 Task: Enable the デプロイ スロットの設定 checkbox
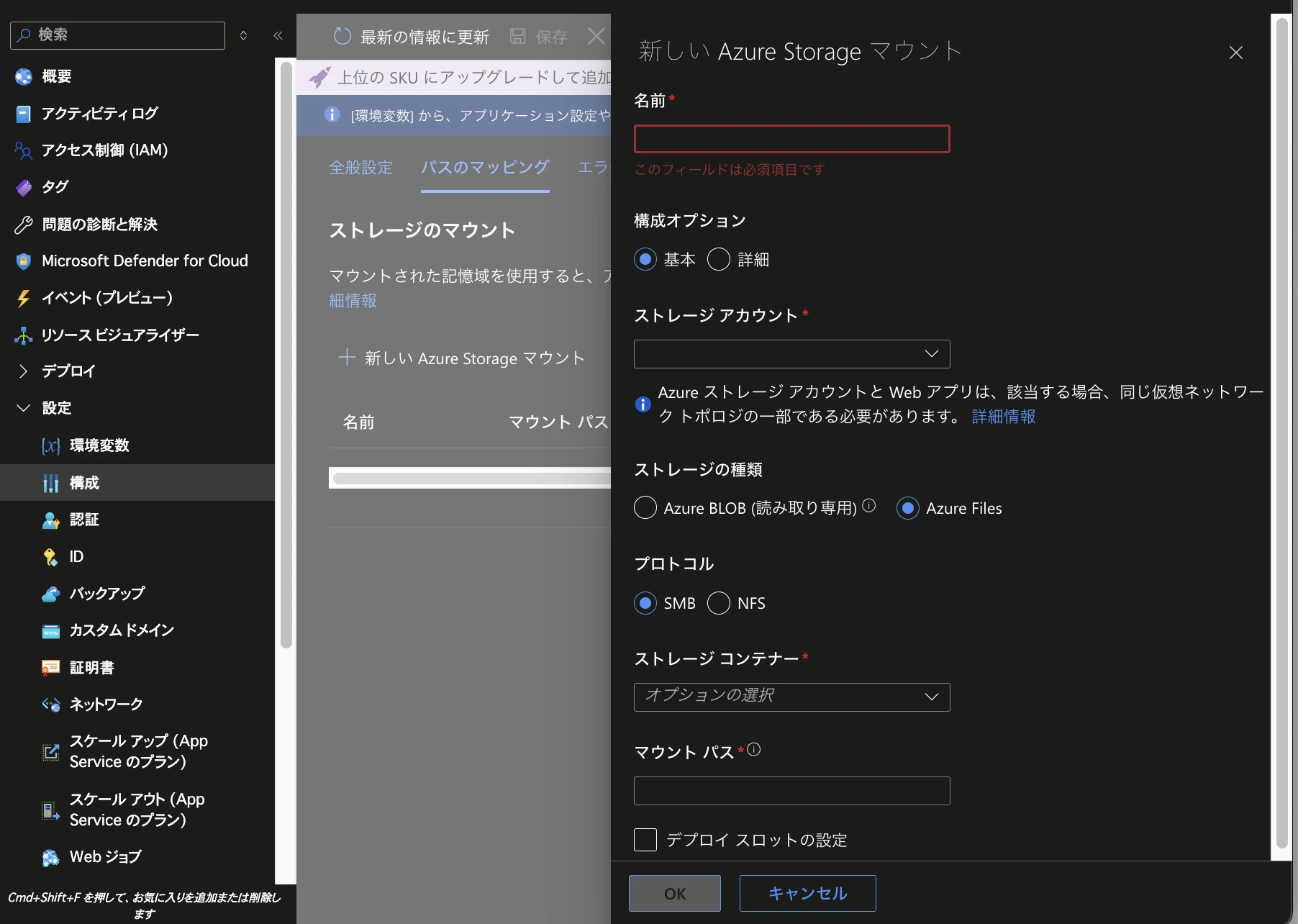(x=645, y=840)
